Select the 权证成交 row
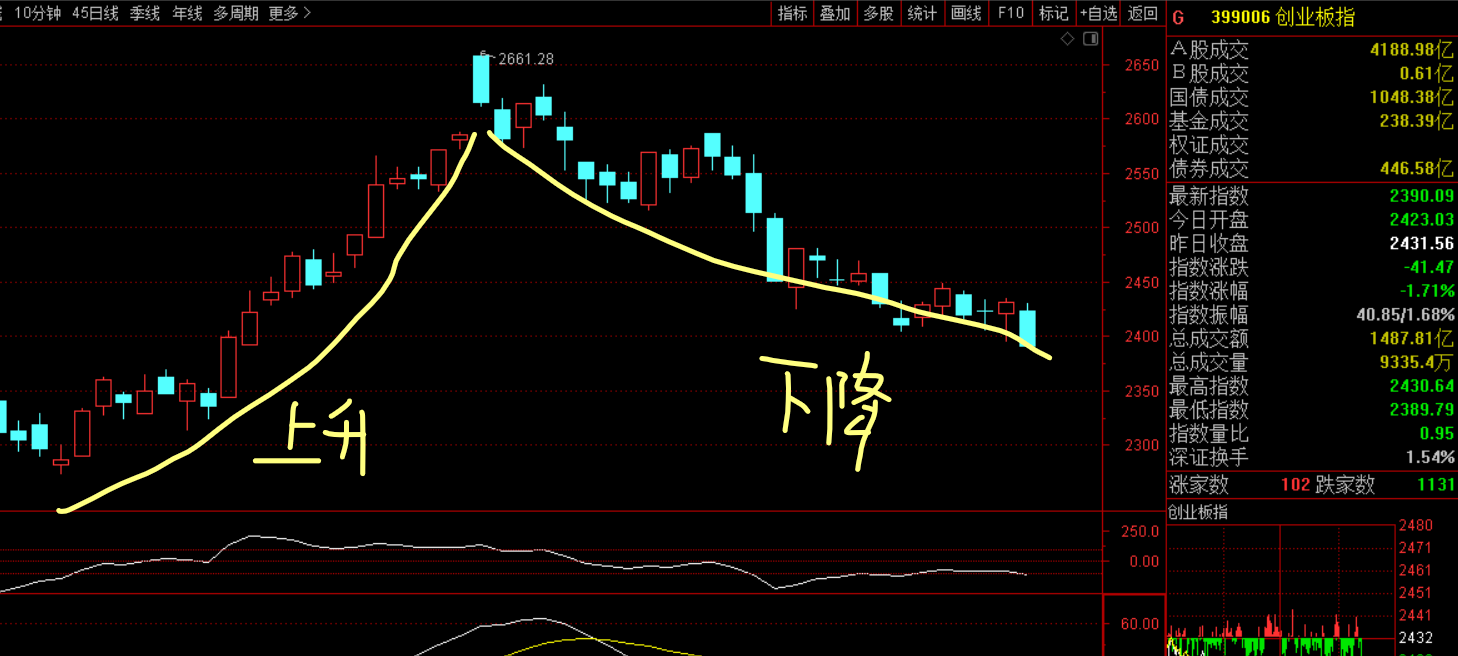 (x=1312, y=145)
